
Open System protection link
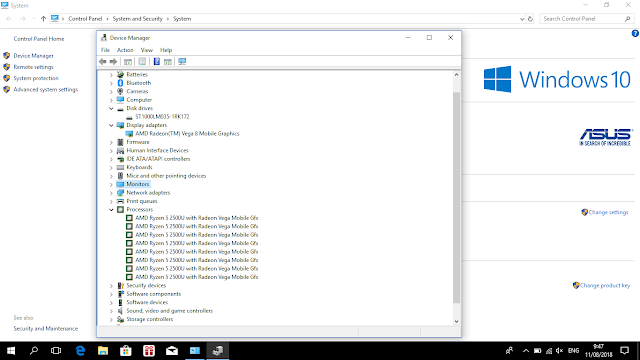[36, 78]
